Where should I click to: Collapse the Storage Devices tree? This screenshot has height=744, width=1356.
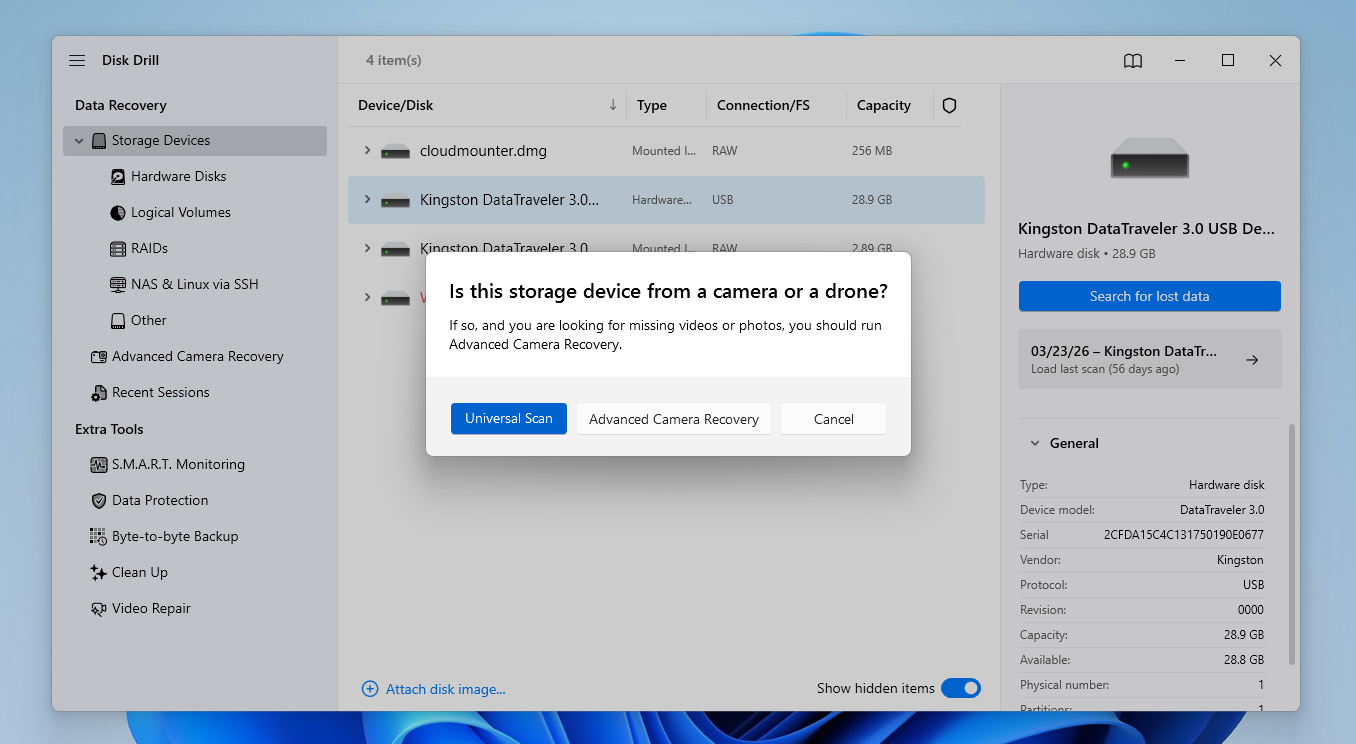79,141
